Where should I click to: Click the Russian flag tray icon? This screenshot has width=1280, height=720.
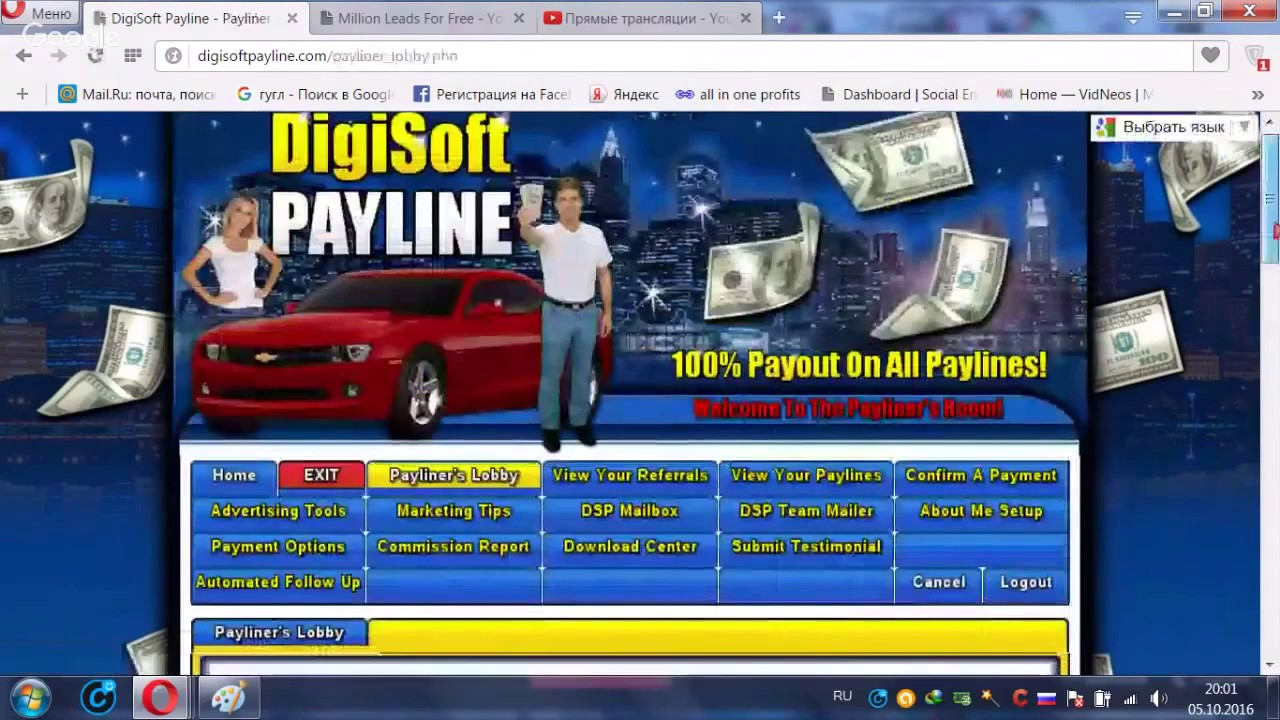point(1047,698)
